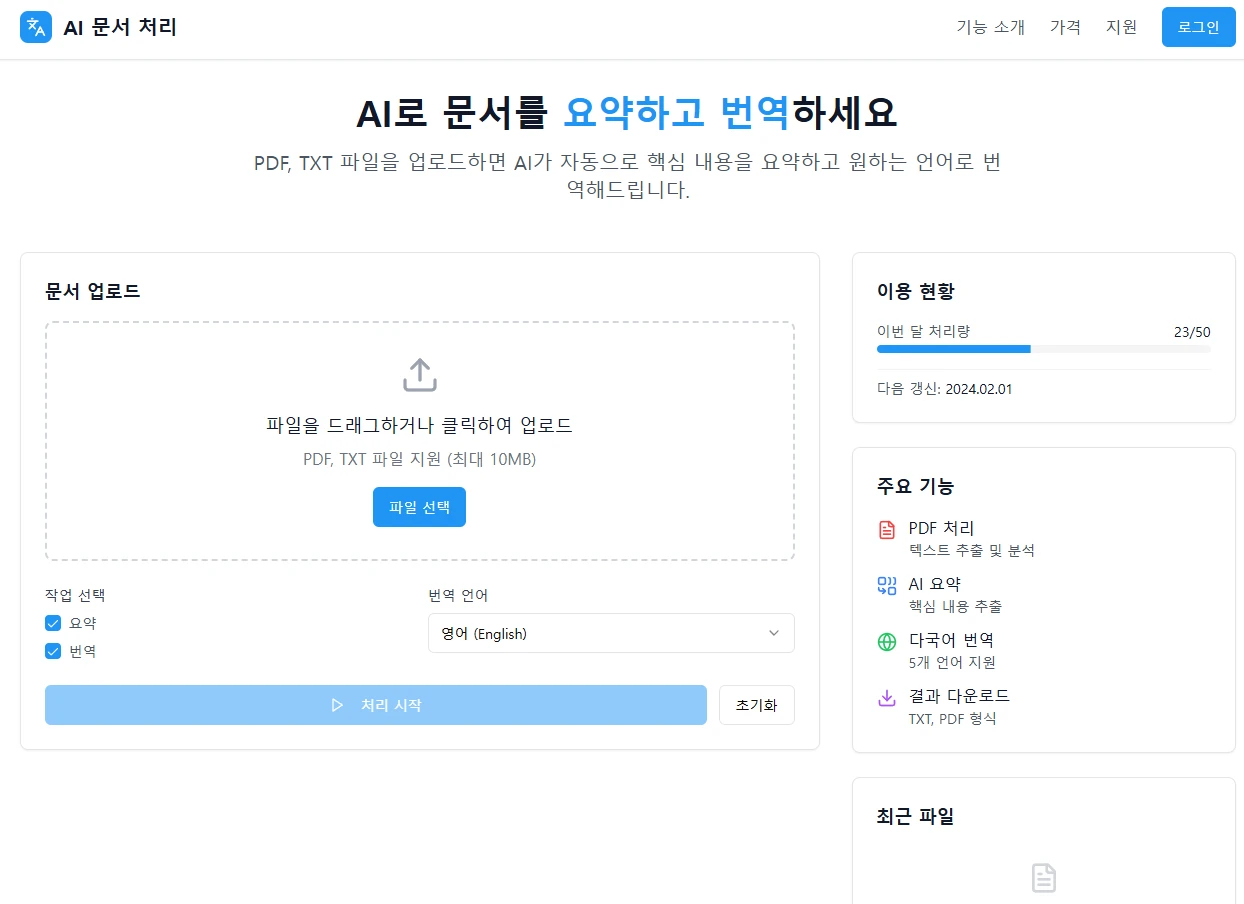Click the play icon on 처리 시작 button
The height and width of the screenshot is (904, 1244).
point(337,705)
